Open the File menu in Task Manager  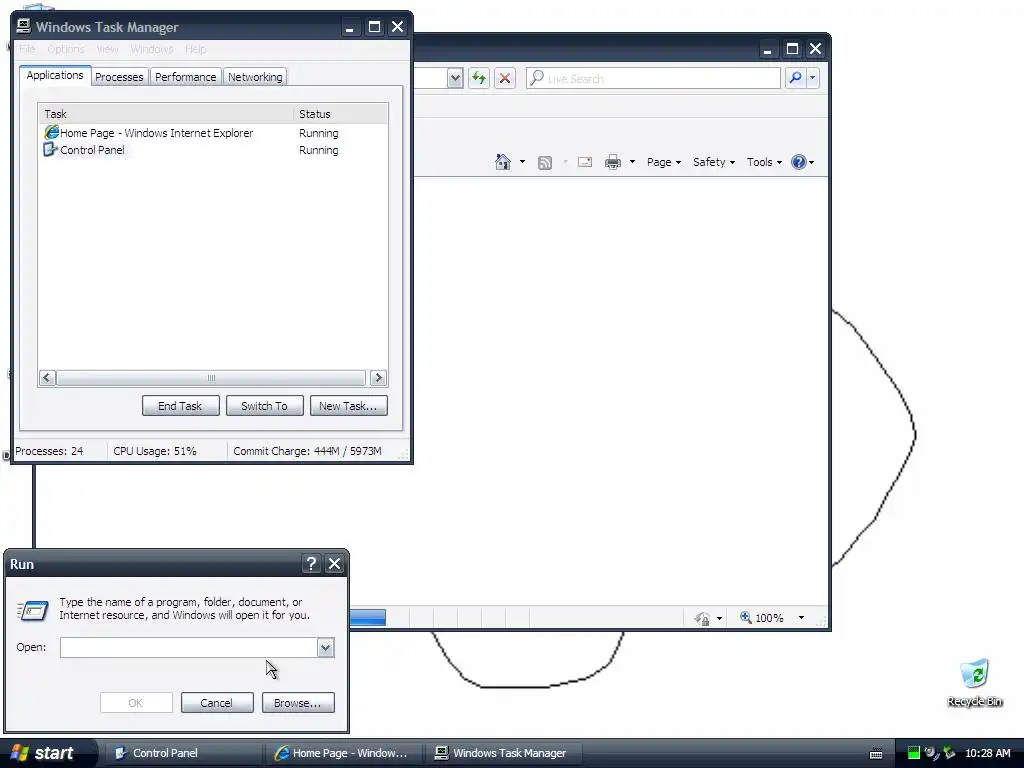point(27,49)
